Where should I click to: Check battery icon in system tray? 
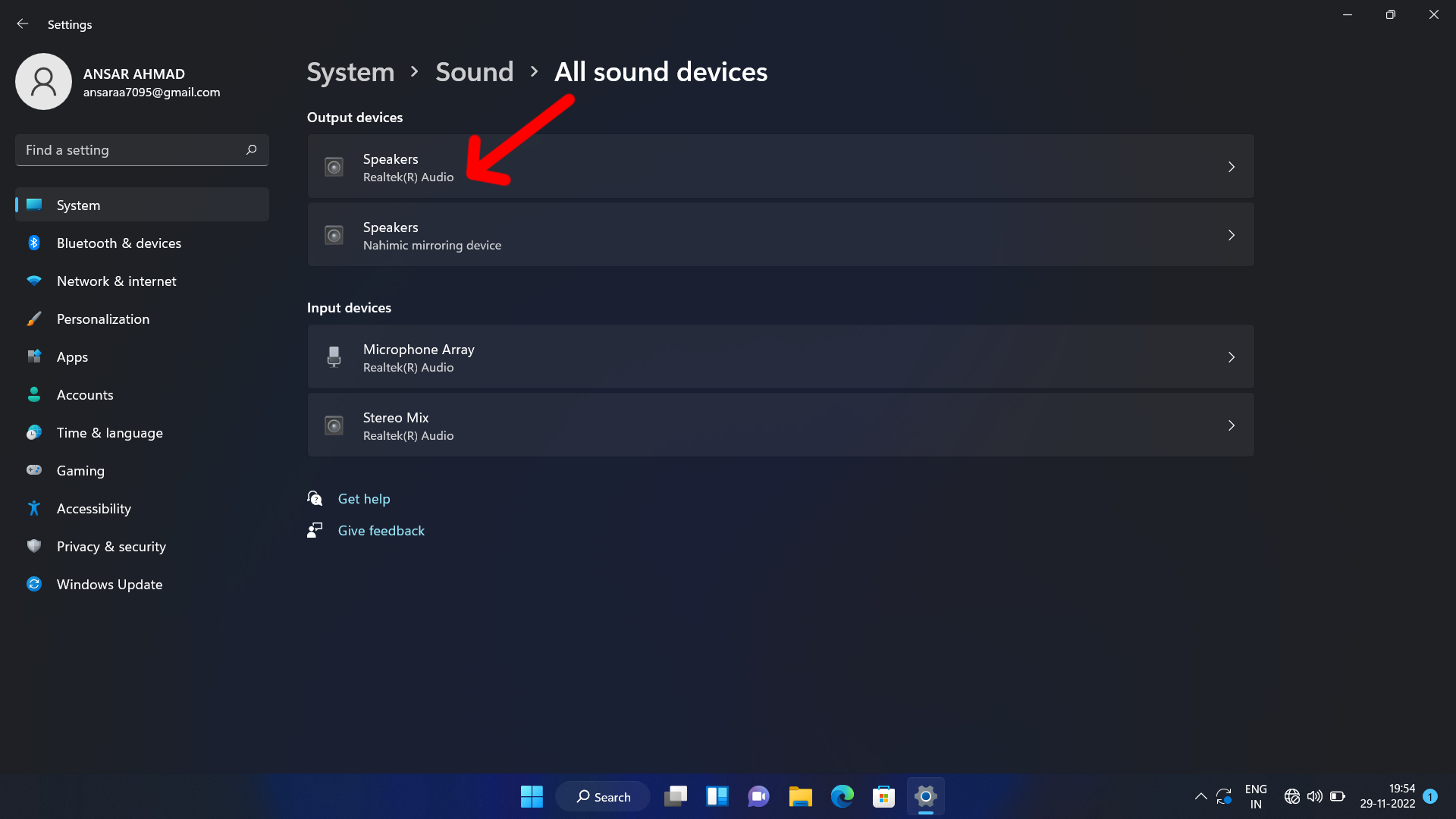click(1338, 796)
